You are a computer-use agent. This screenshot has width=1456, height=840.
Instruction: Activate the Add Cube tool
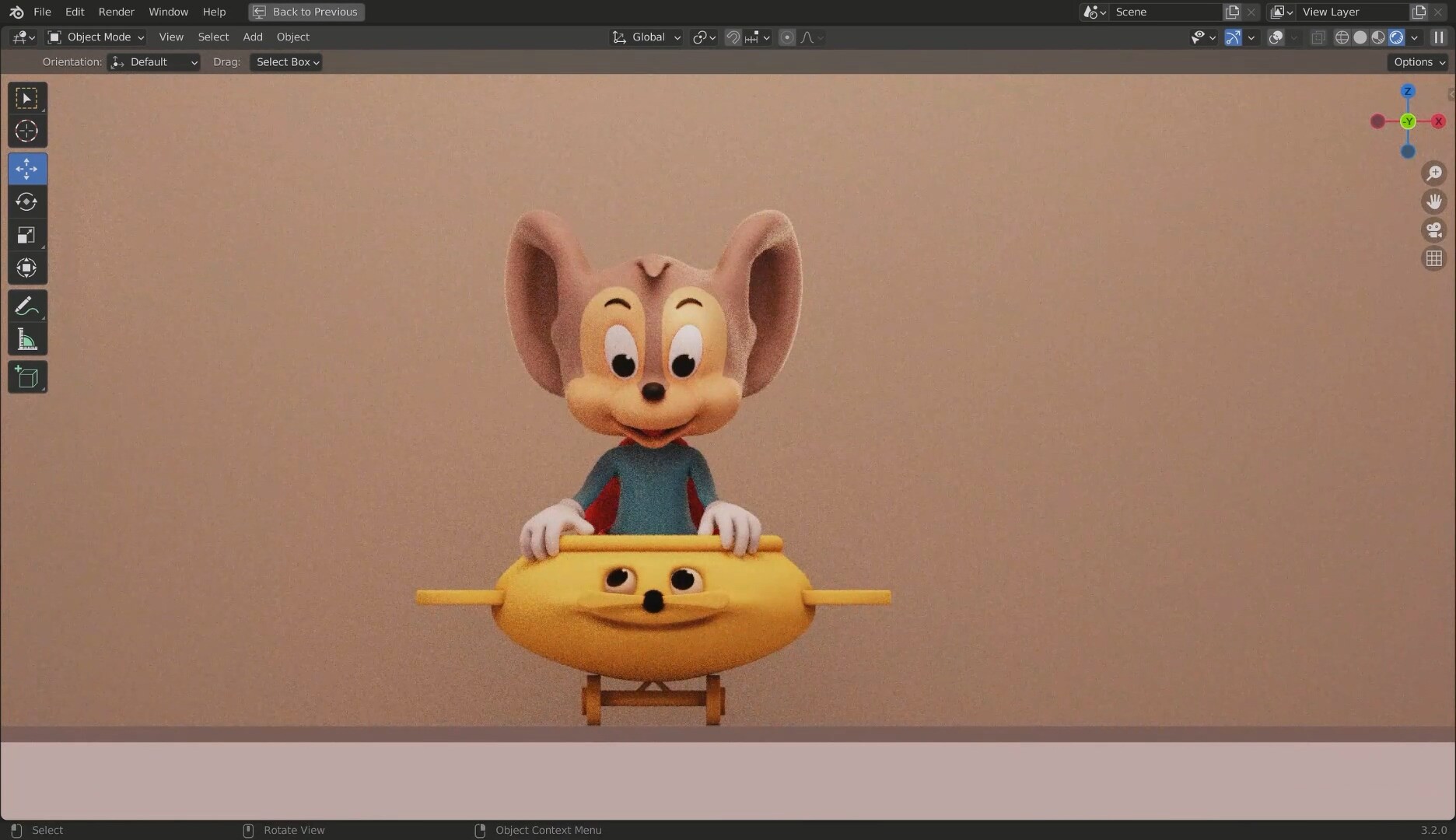[26, 376]
